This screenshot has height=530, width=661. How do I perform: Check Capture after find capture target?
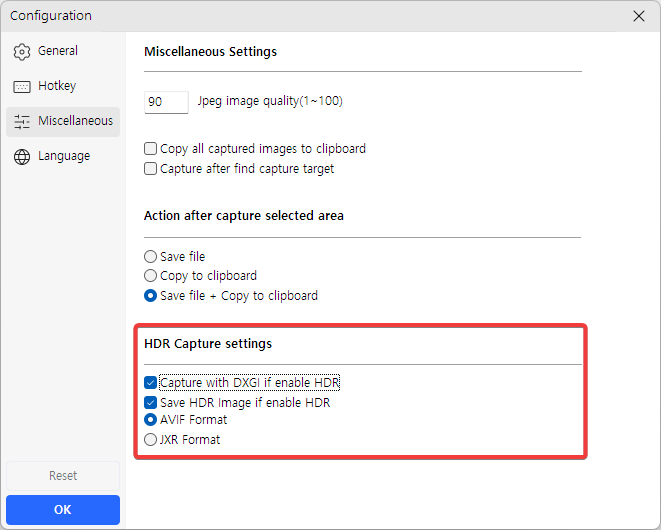pos(151,169)
